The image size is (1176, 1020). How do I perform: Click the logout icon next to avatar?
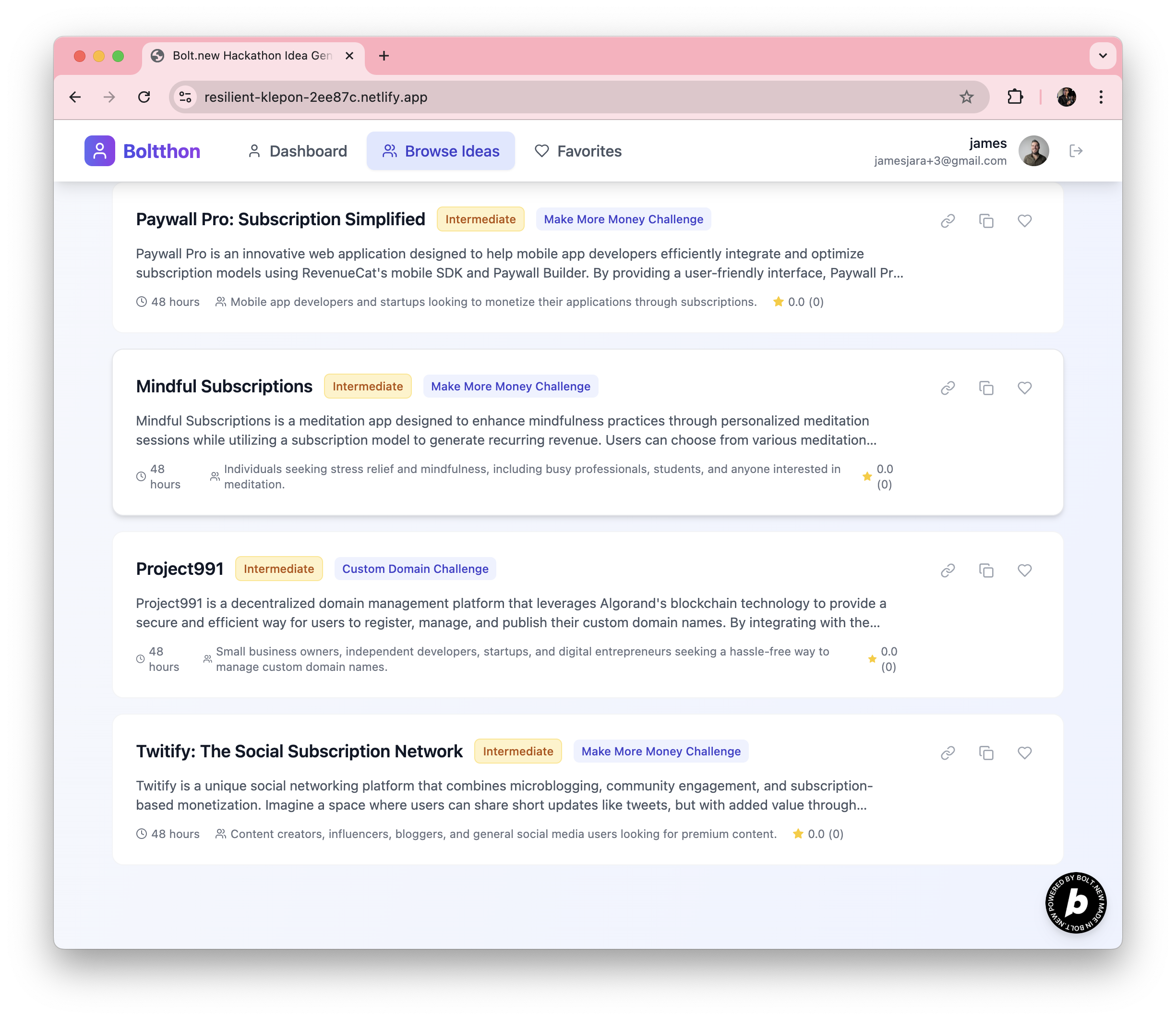pos(1075,151)
